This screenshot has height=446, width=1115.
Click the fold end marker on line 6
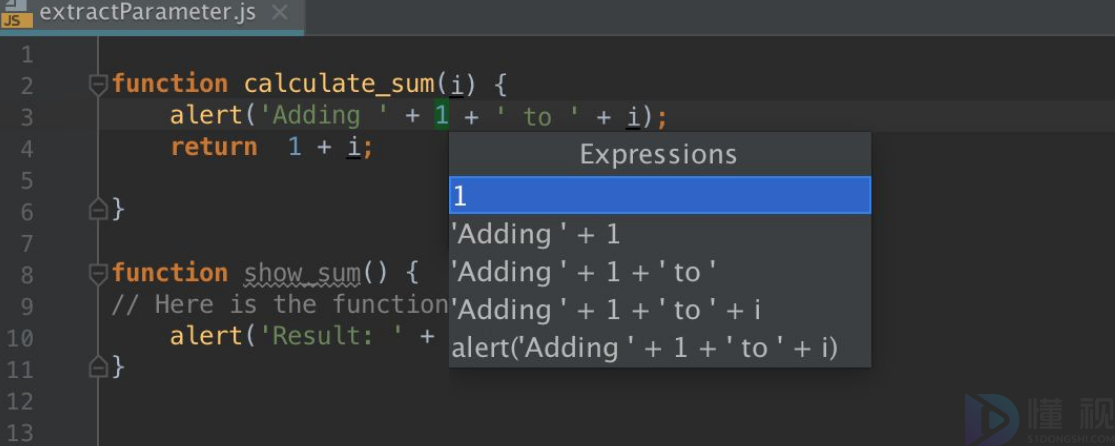[x=98, y=209]
